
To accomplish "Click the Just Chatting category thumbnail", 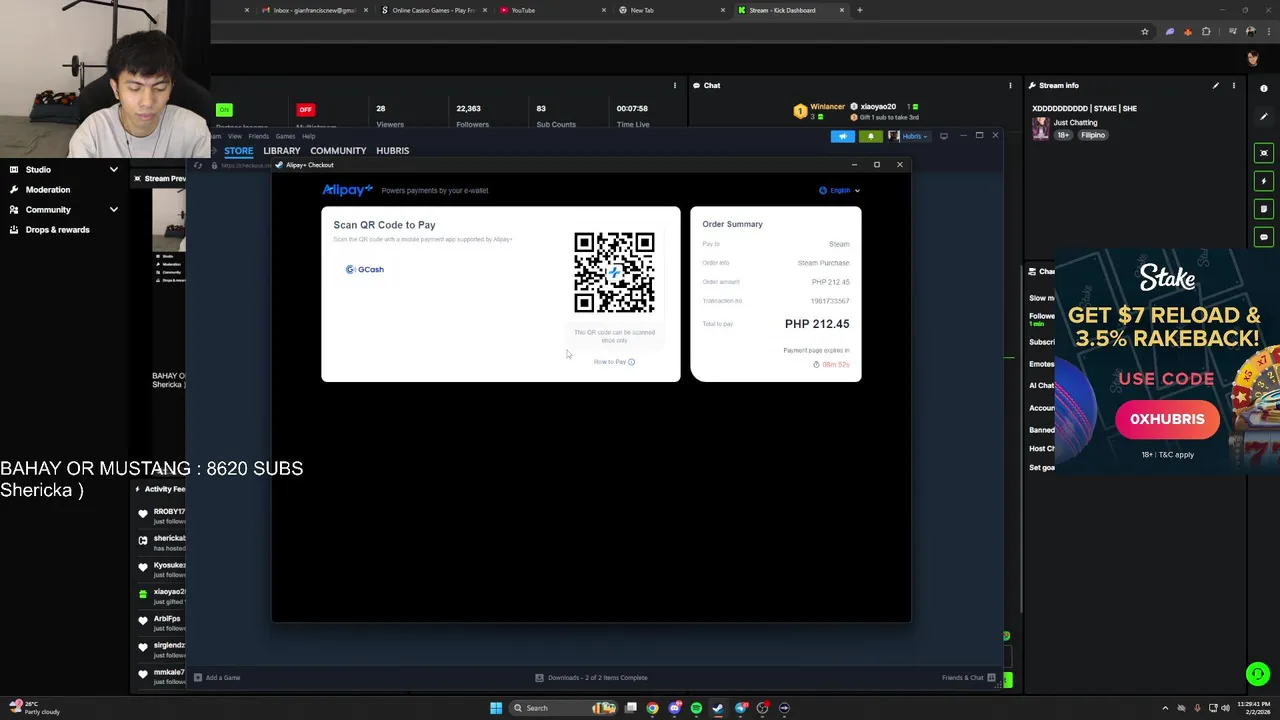I will [1041, 129].
